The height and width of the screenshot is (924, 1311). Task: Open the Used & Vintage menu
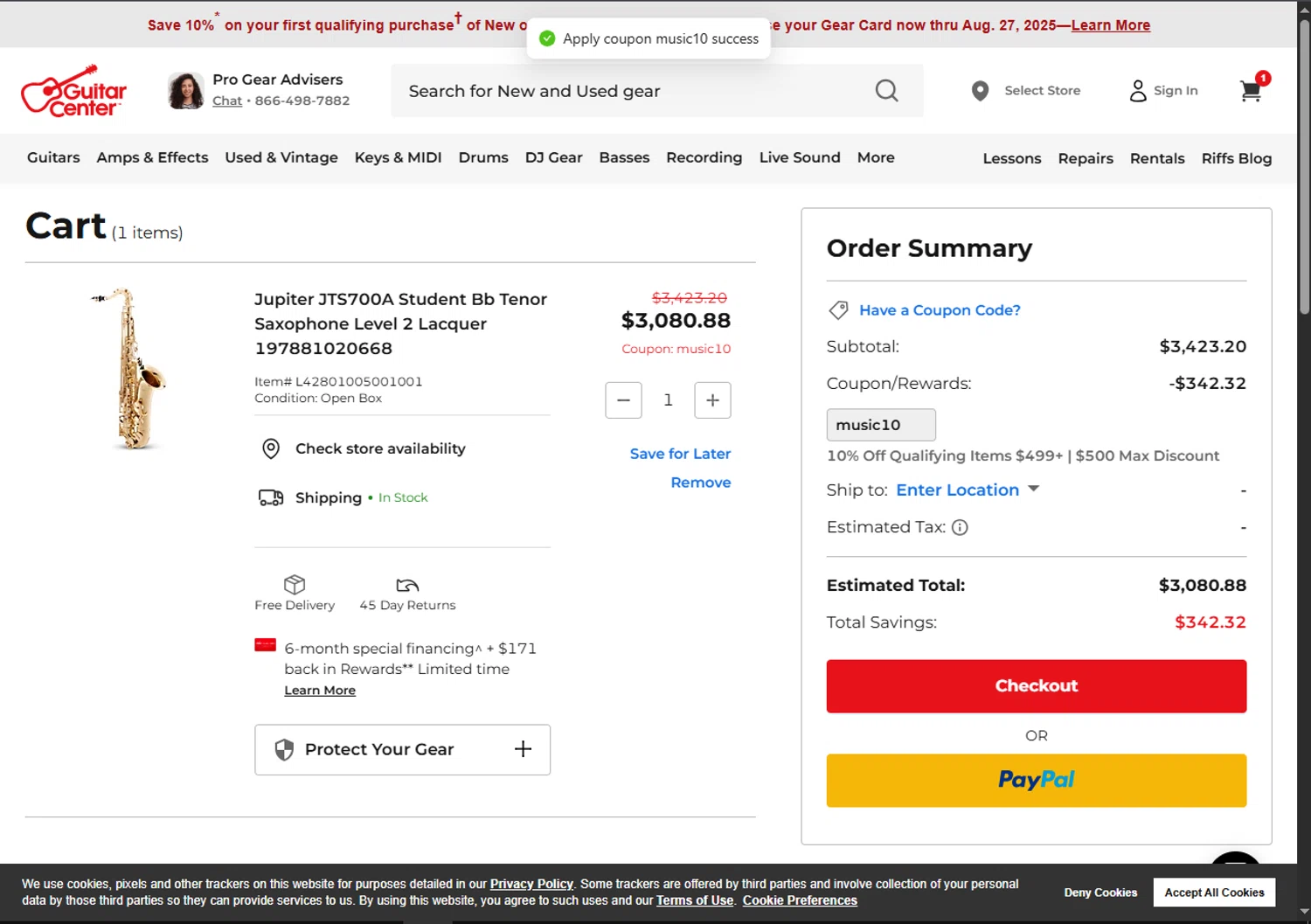tap(281, 157)
